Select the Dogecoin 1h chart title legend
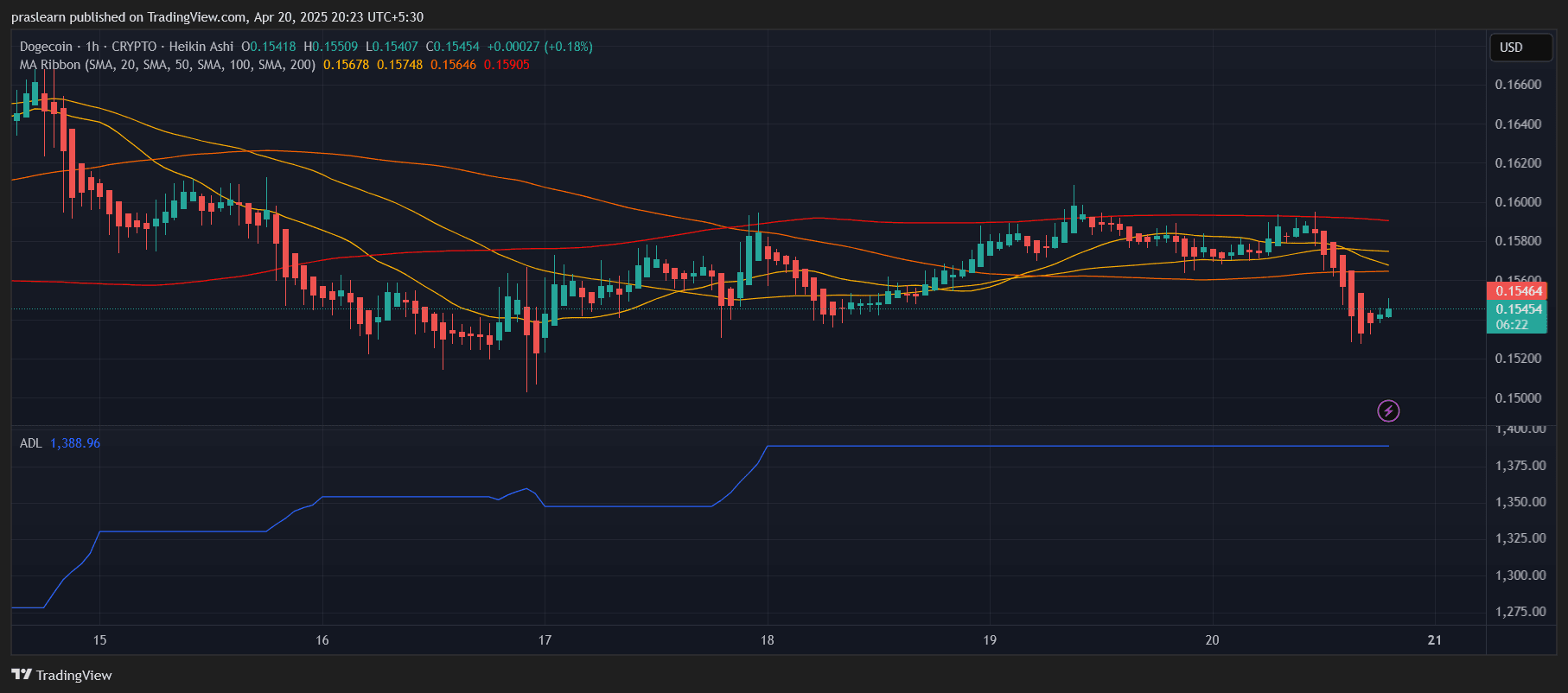This screenshot has height=693, width=1568. pyautogui.click(x=126, y=47)
